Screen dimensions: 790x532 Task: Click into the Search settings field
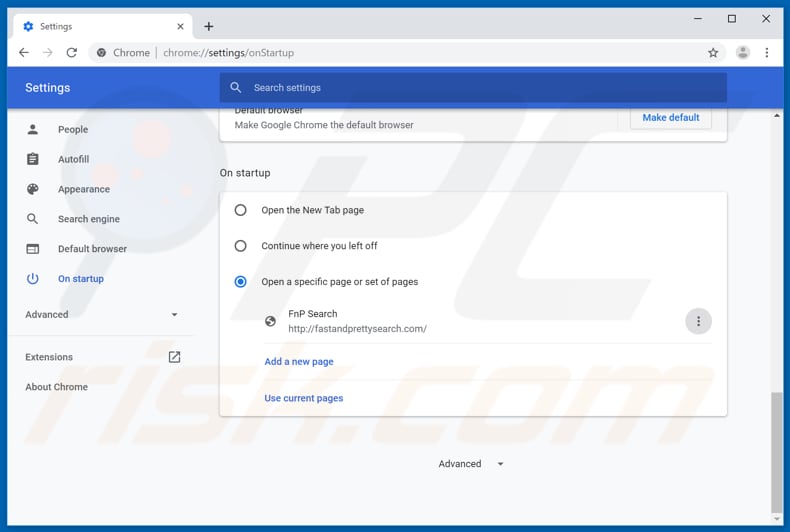click(x=473, y=87)
